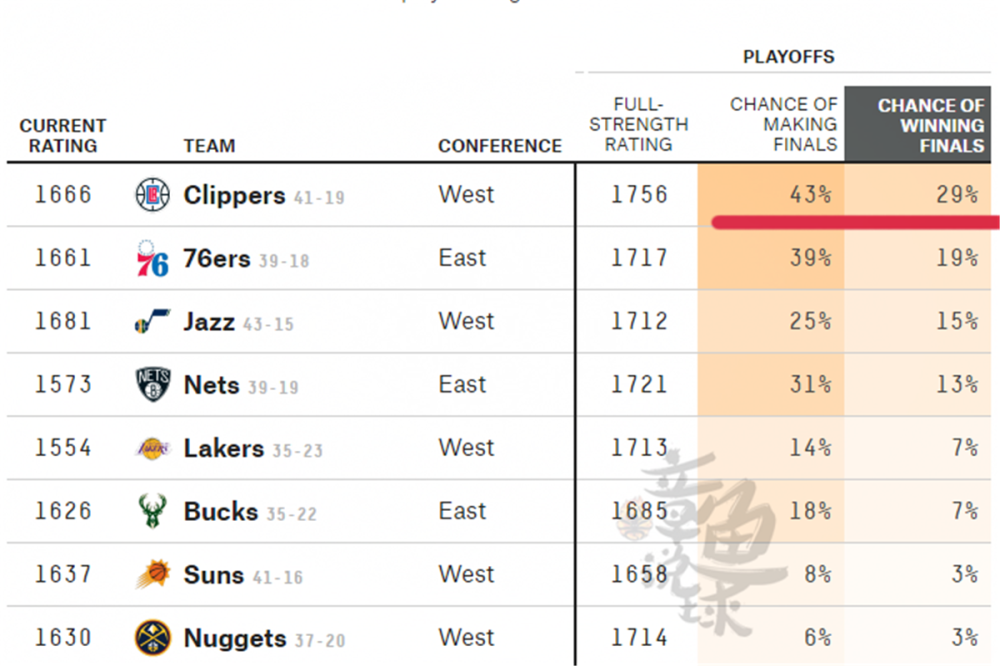The image size is (1000, 666).
Task: Click the Nuggets team logo
Action: pos(153,638)
